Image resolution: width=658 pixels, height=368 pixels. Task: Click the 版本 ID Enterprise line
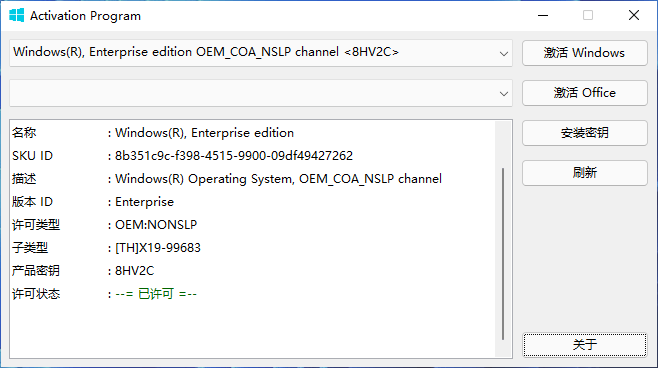[x=93, y=202]
